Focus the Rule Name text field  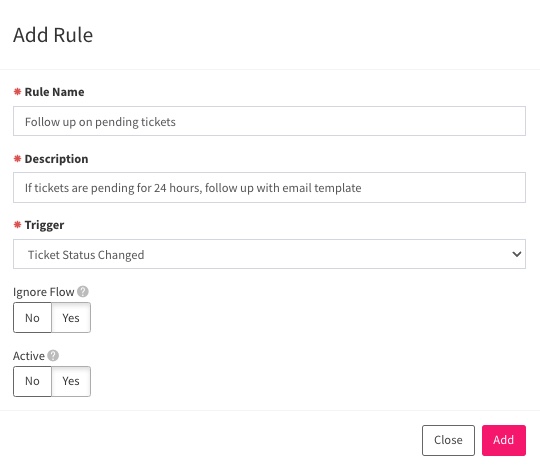[269, 121]
